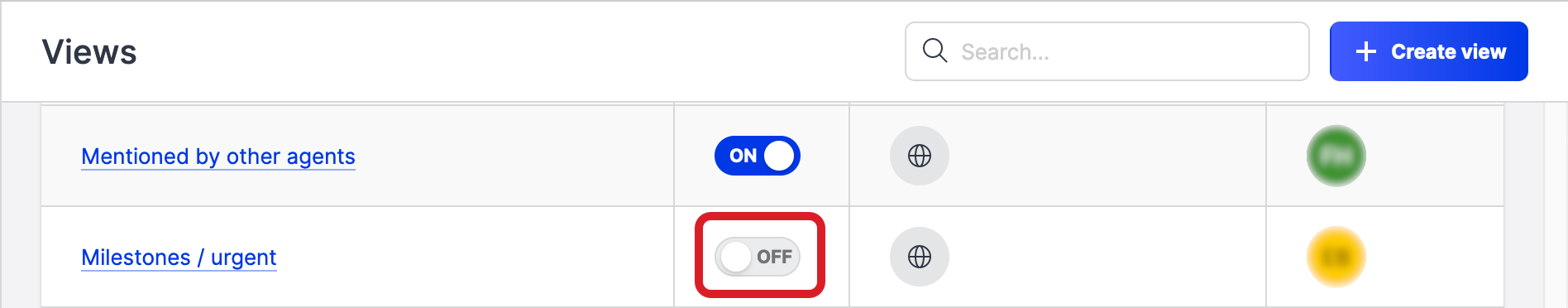Open the yellow owner avatar

tap(1336, 257)
